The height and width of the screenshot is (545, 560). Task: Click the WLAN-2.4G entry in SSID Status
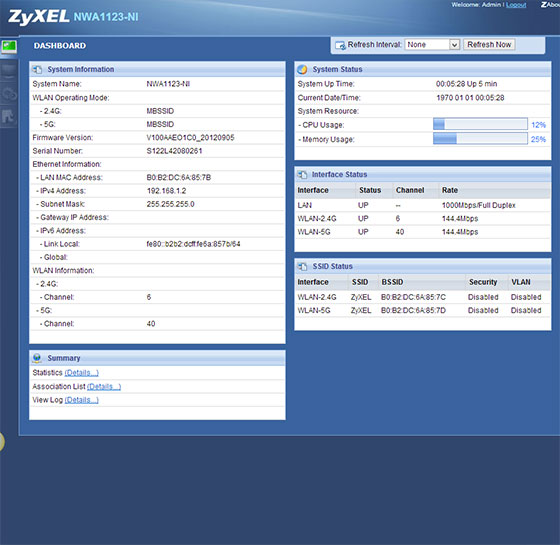(317, 297)
